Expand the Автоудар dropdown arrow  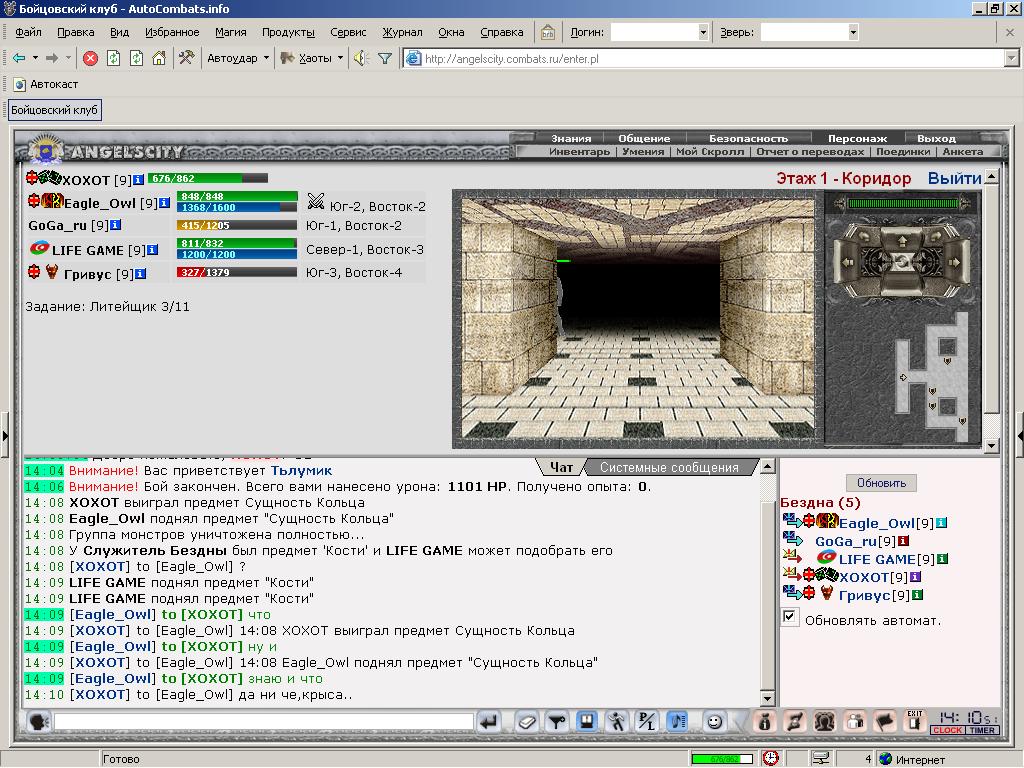pyautogui.click(x=266, y=58)
